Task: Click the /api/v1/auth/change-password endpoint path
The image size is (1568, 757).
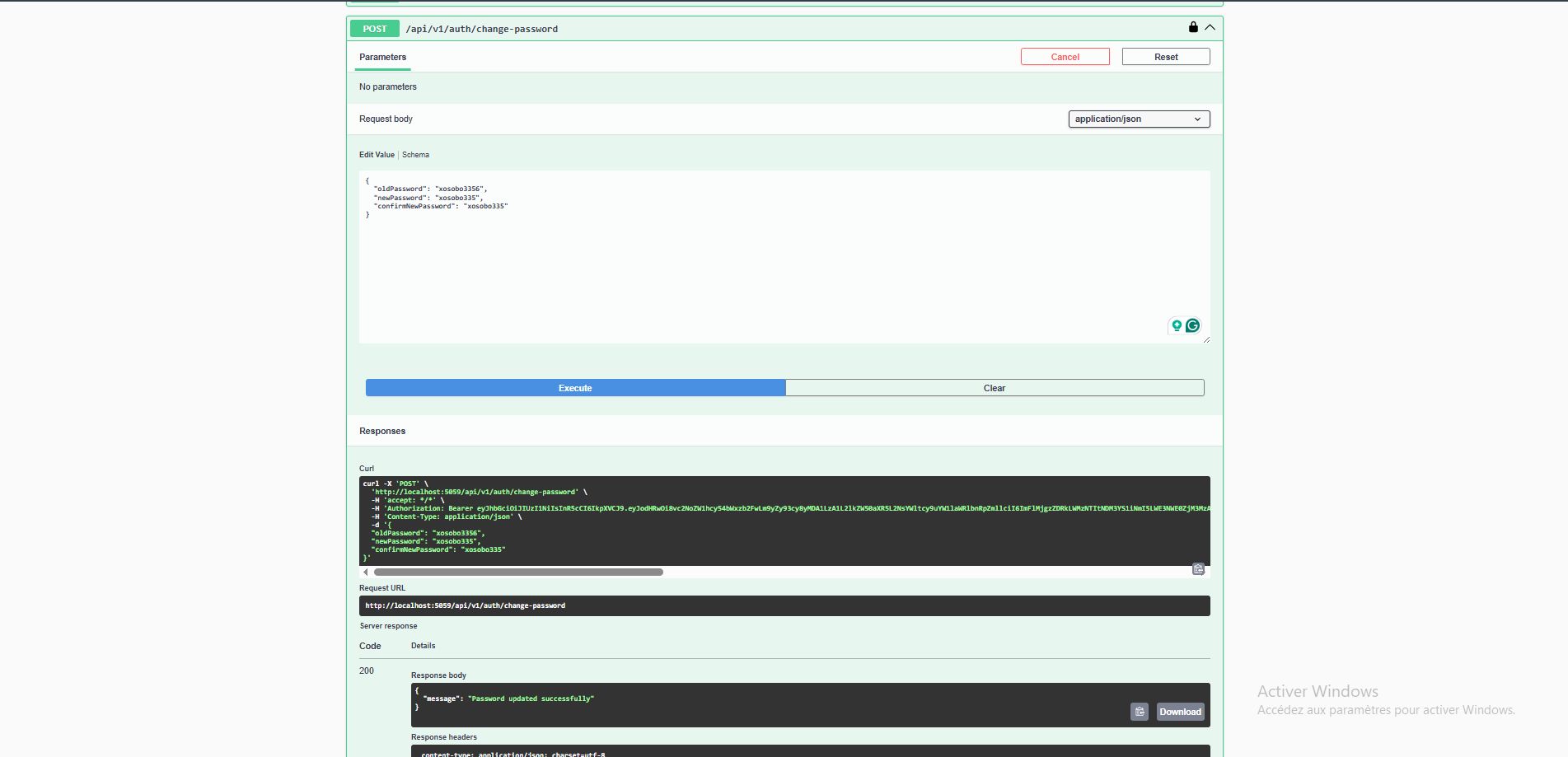Action: (481, 29)
